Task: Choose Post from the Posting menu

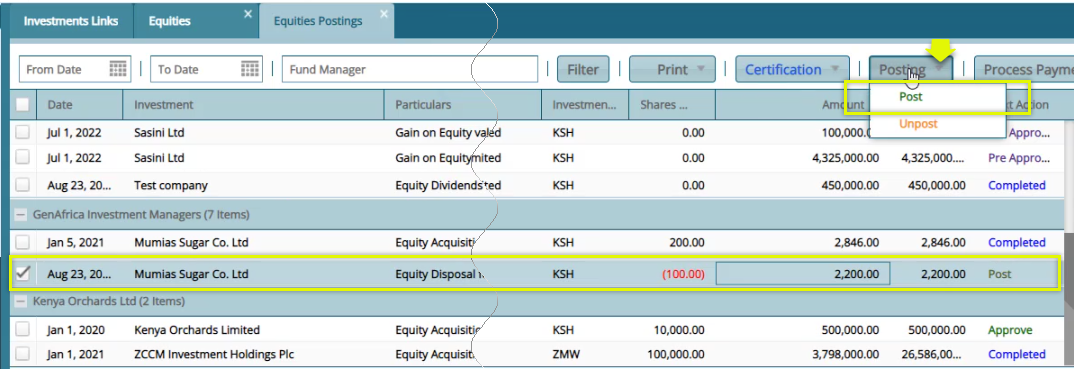Action: point(938,97)
